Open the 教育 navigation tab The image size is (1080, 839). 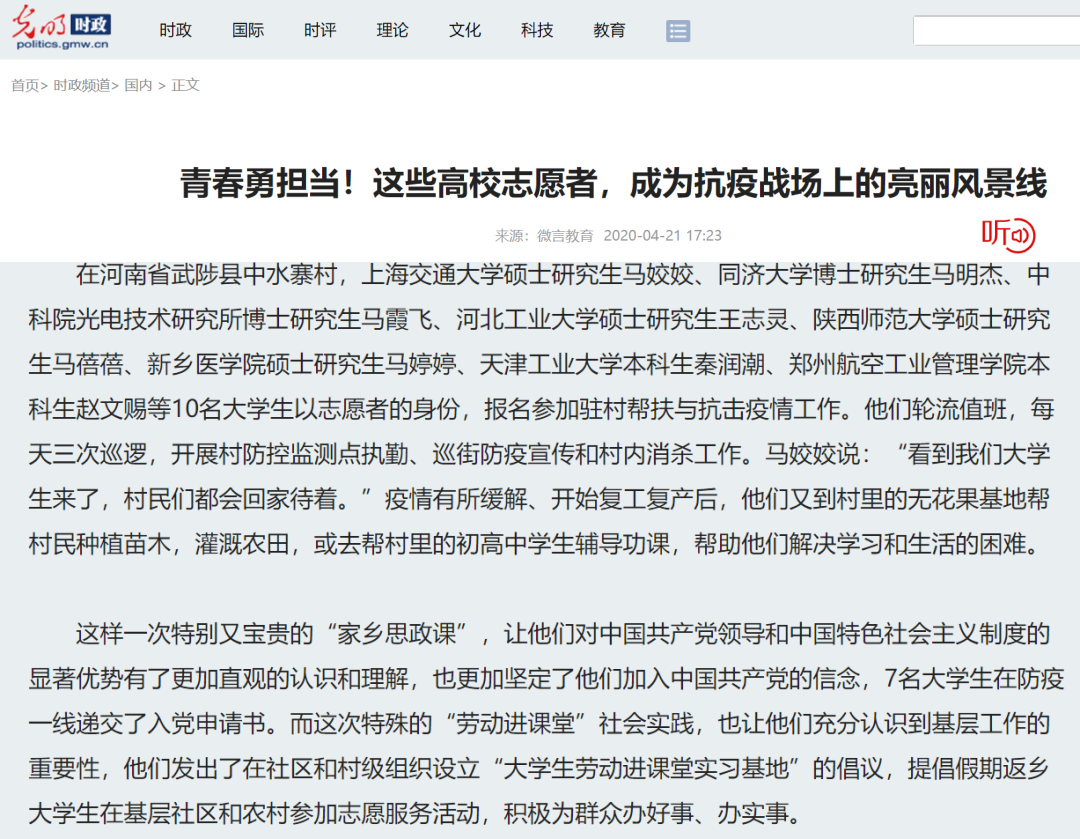(x=610, y=30)
